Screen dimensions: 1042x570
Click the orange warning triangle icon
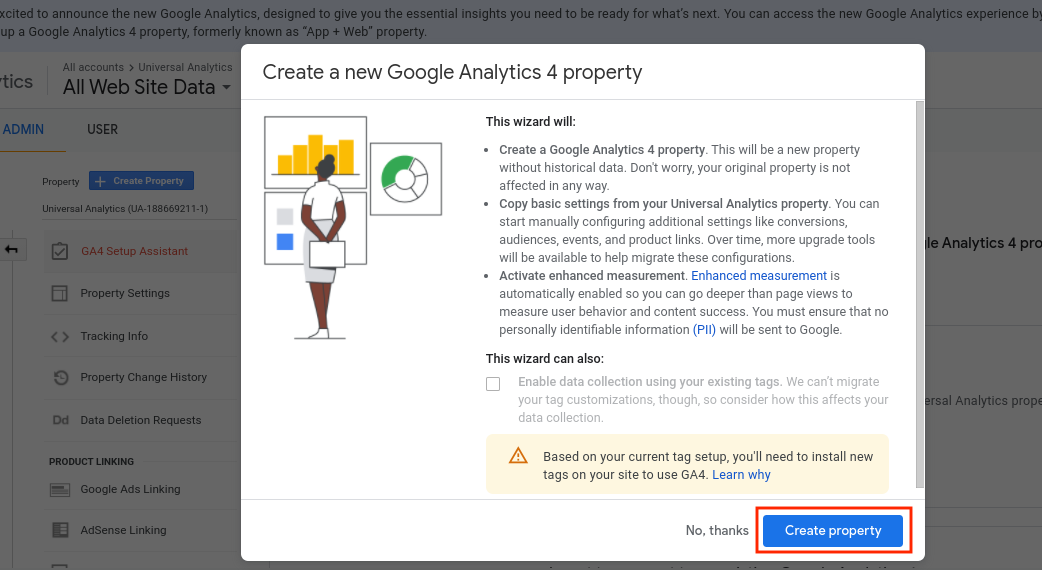tap(518, 456)
